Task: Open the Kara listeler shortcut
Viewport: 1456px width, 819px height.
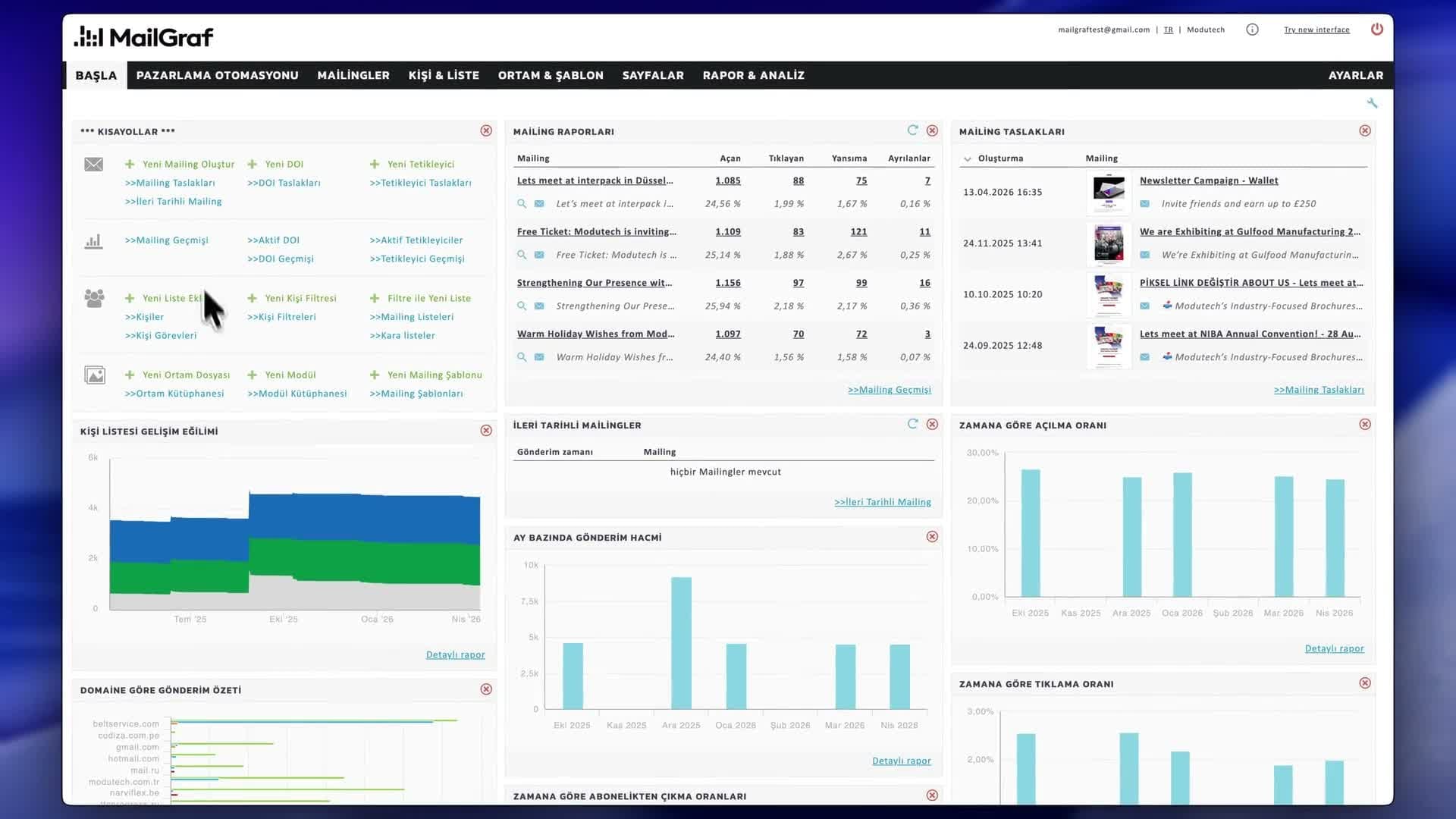Action: point(403,336)
